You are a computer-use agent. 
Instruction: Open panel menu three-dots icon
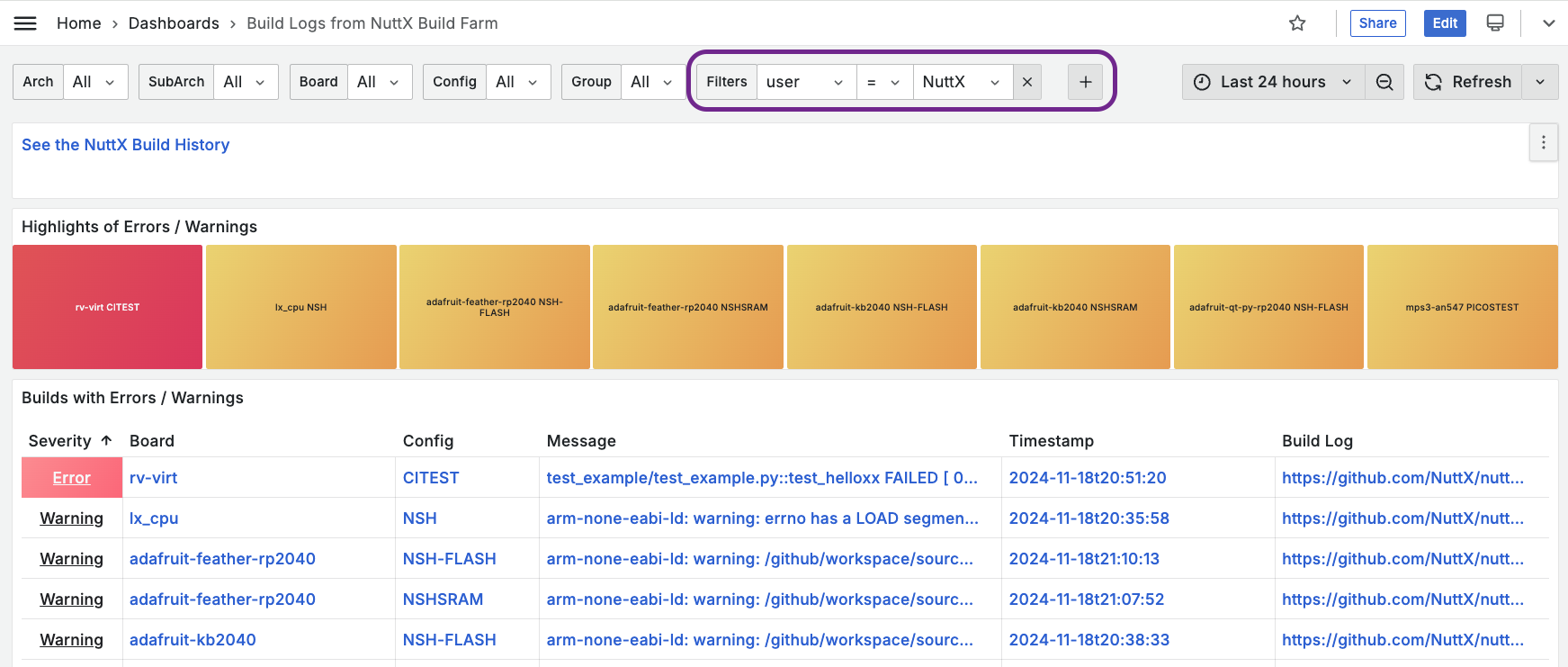[1544, 142]
